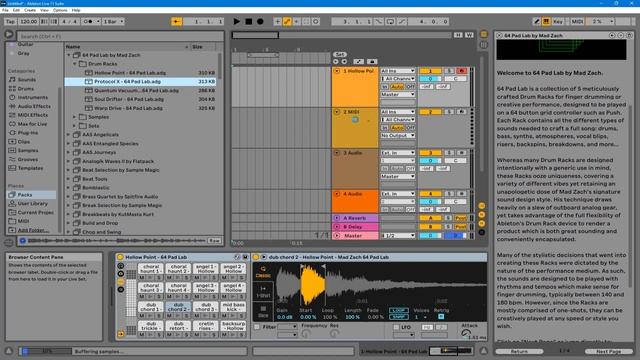Screen dimensions: 640x360
Task: Set track 1 monitor to Auto
Action: point(397,87)
